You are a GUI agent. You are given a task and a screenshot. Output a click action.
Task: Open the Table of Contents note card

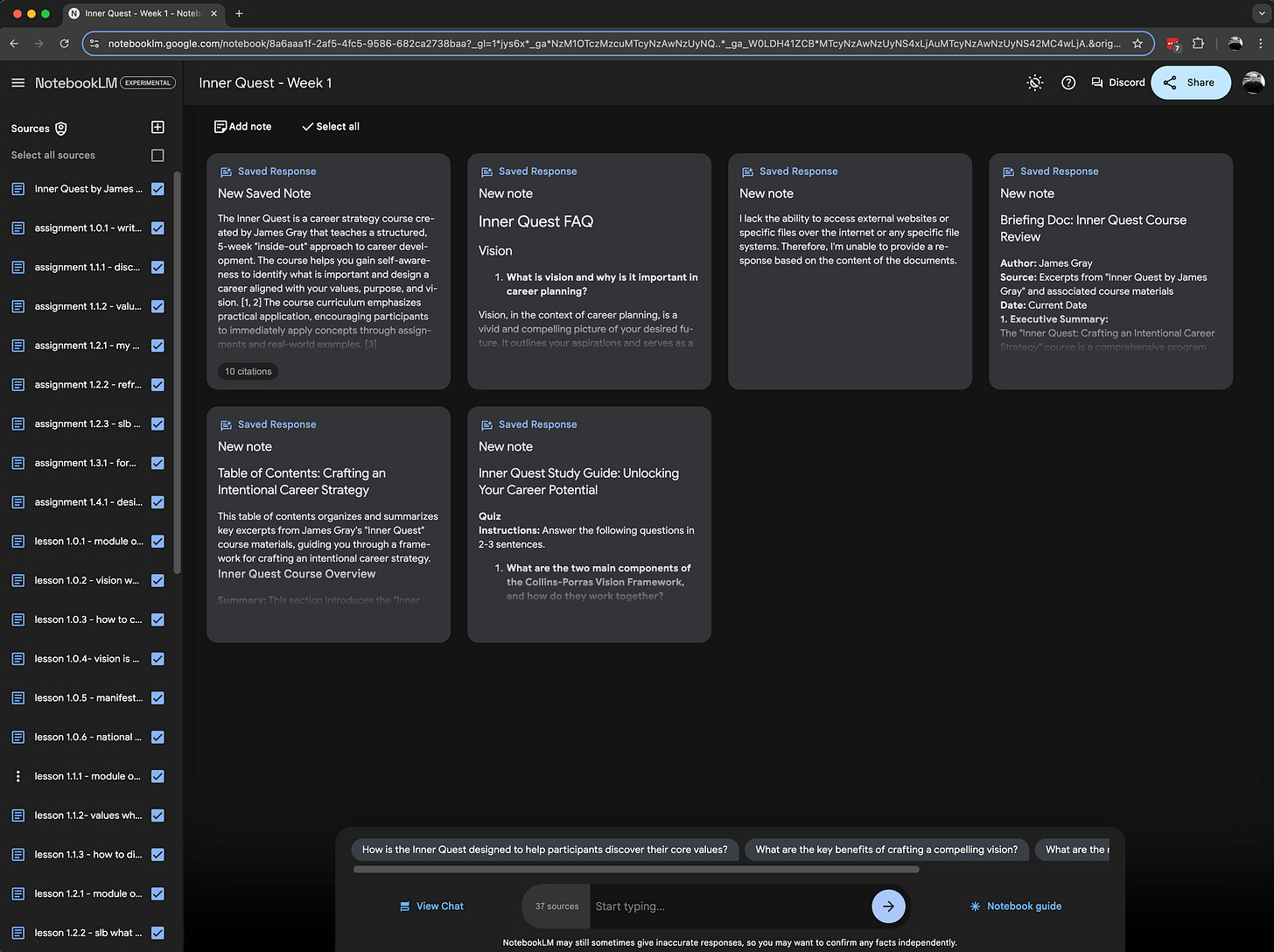(328, 524)
